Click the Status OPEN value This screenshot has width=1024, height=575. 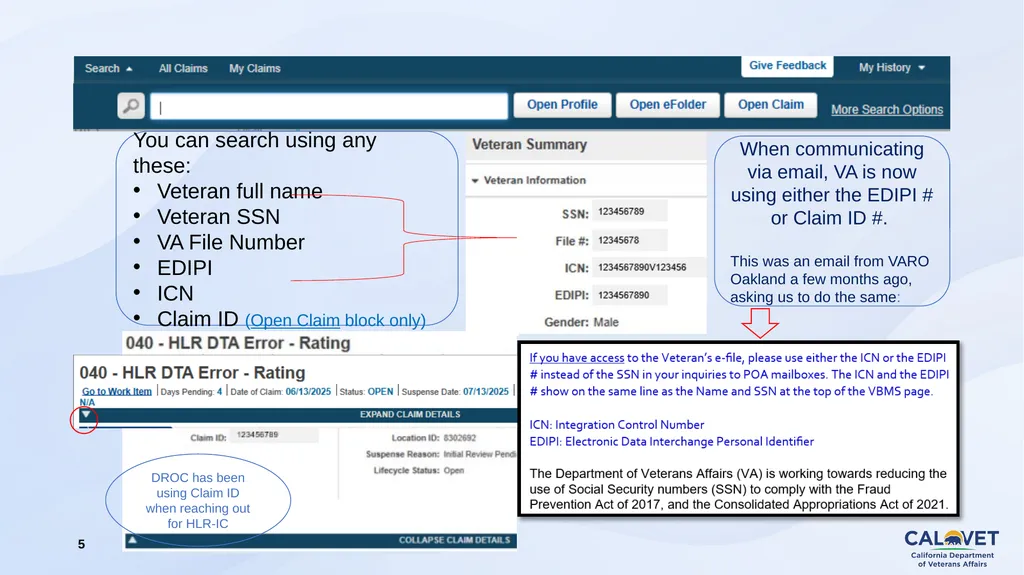[380, 392]
